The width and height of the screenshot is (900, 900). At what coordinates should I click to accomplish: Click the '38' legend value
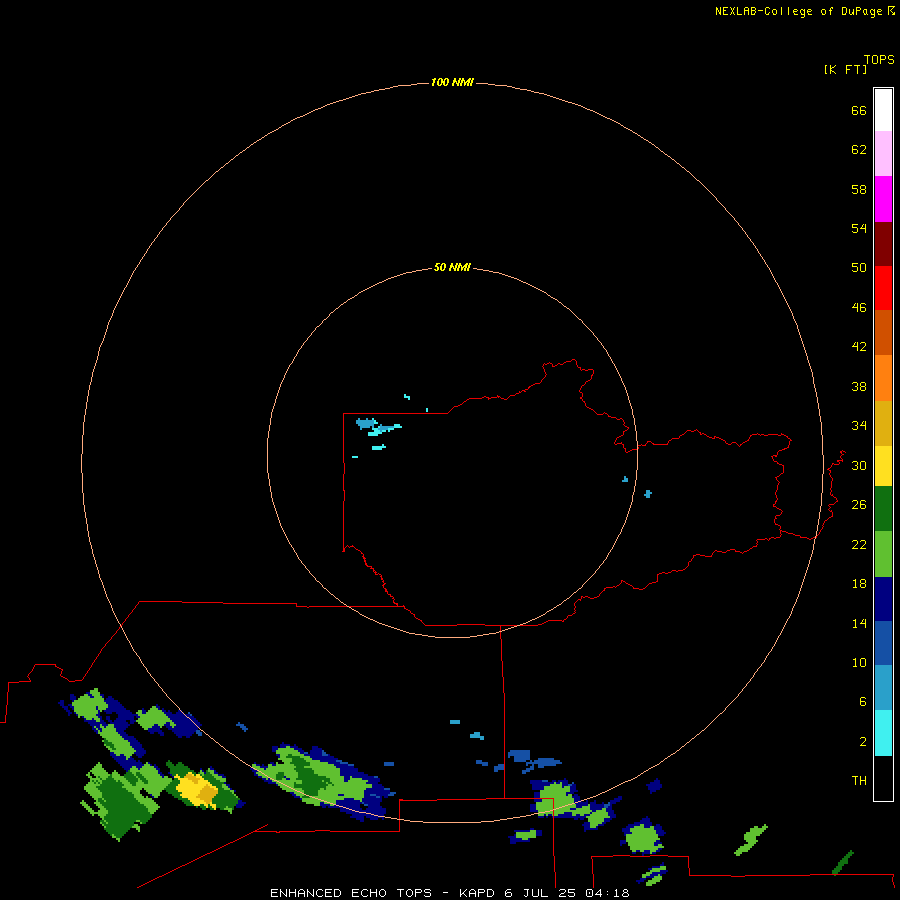[859, 386]
